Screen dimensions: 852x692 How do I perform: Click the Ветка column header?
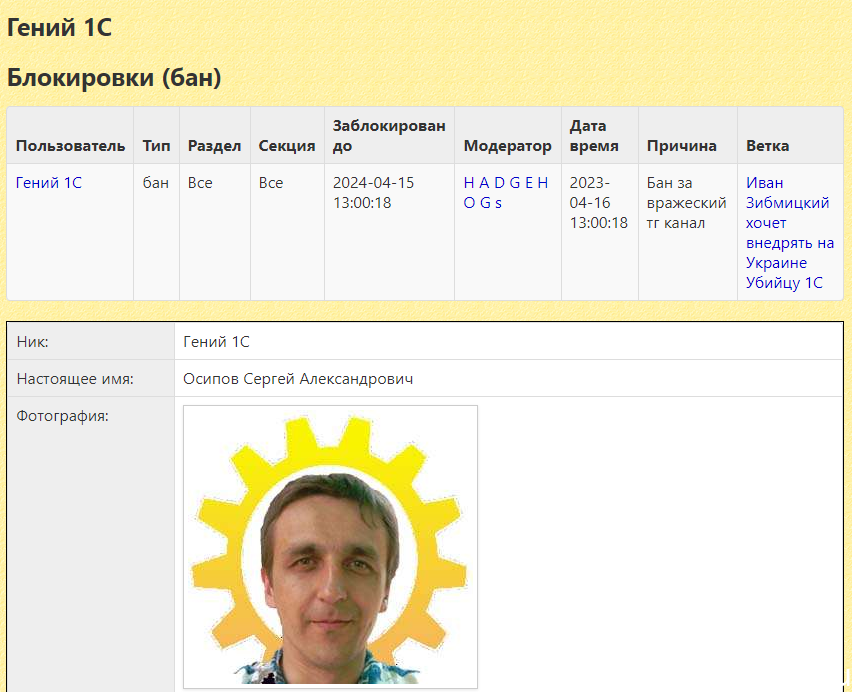click(767, 146)
